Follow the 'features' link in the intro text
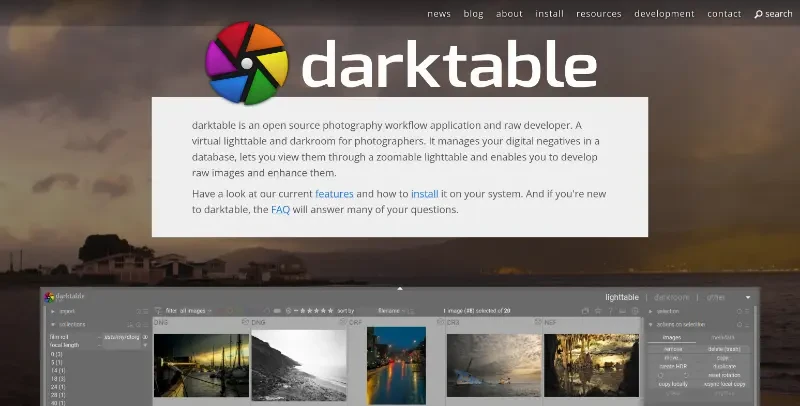Image resolution: width=800 pixels, height=406 pixels. tap(334, 194)
